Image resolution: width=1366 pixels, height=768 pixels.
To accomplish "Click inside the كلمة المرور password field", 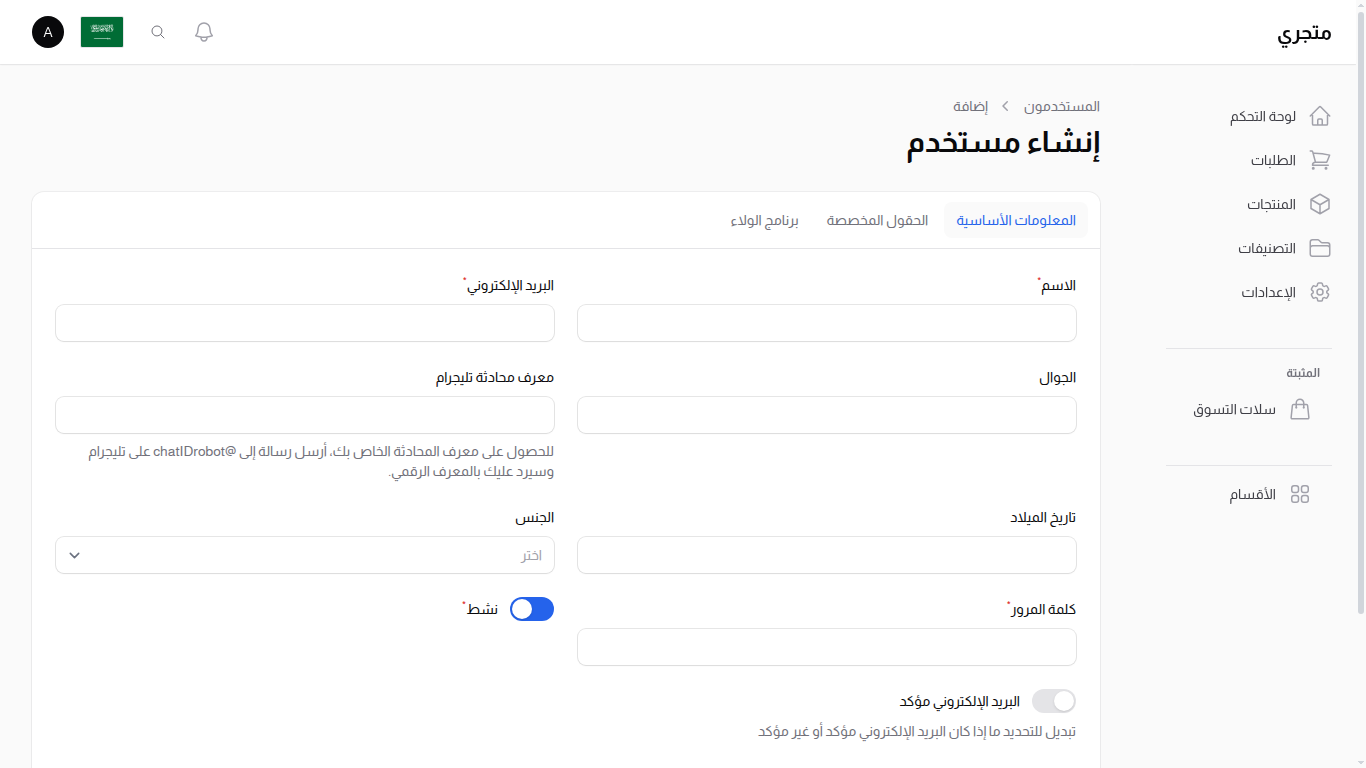I will [826, 647].
